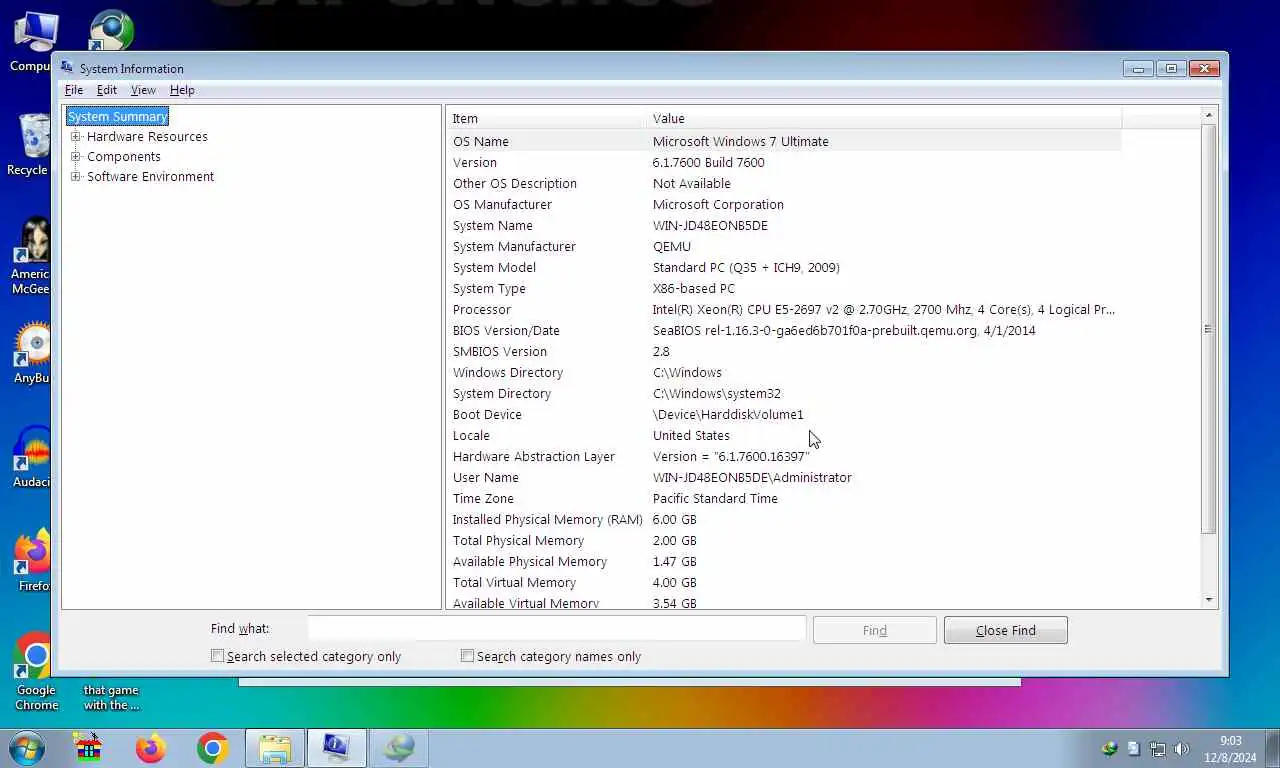Expand the Software Environment tree node

(x=75, y=176)
